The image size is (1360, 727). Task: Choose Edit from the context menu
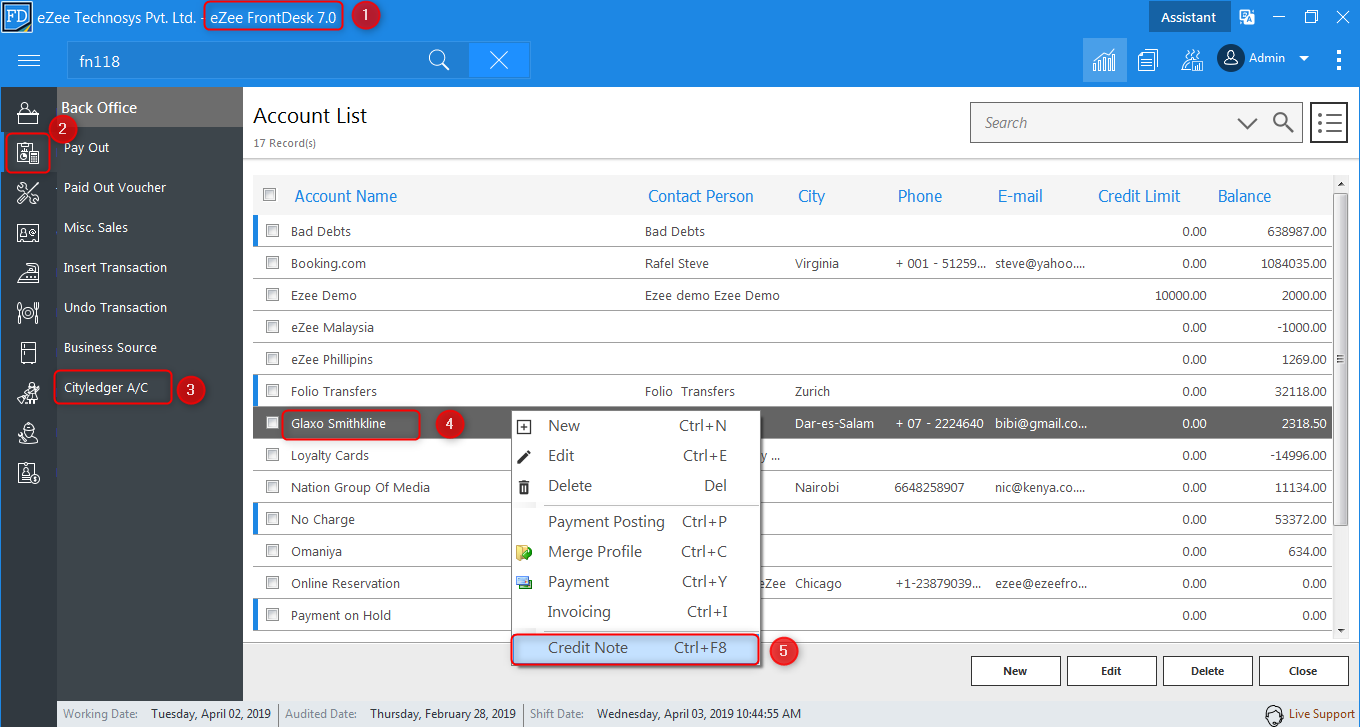tap(636, 456)
